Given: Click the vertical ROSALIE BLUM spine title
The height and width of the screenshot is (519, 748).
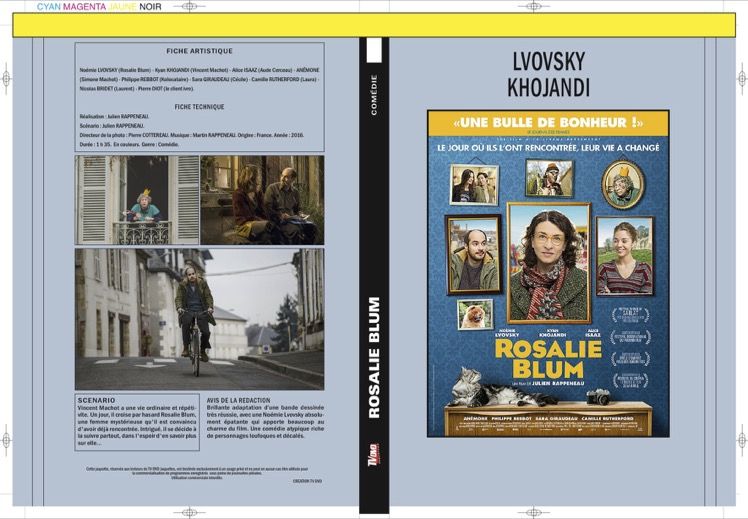Looking at the screenshot, I should point(374,357).
